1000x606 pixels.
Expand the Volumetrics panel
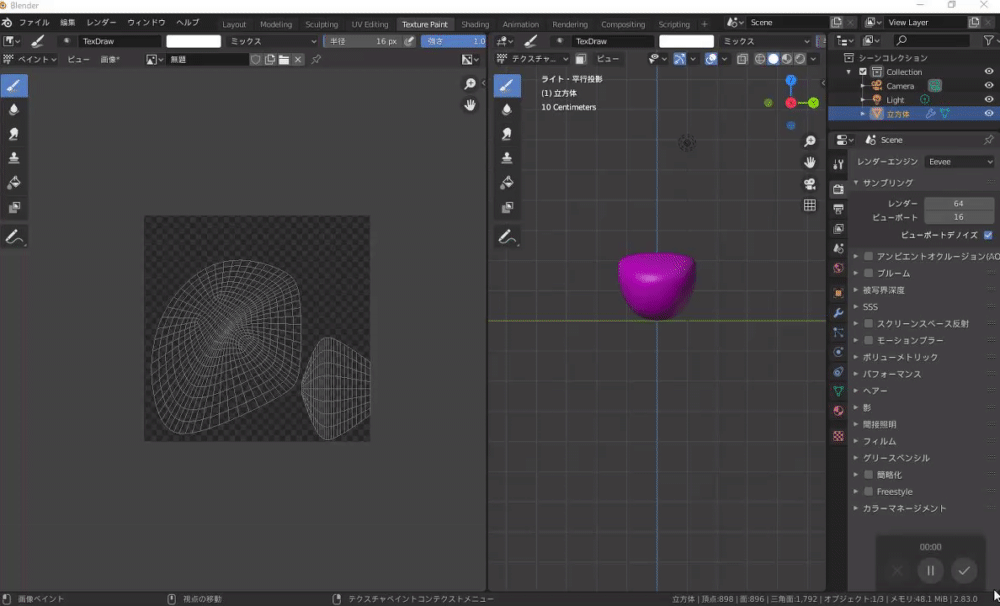click(x=900, y=357)
